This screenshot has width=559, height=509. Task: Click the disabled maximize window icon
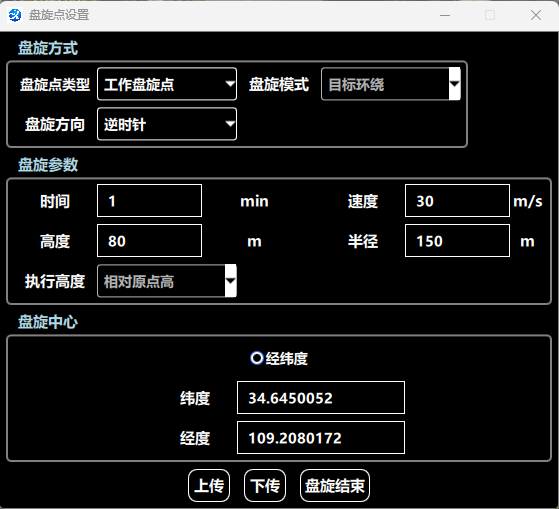[x=490, y=15]
